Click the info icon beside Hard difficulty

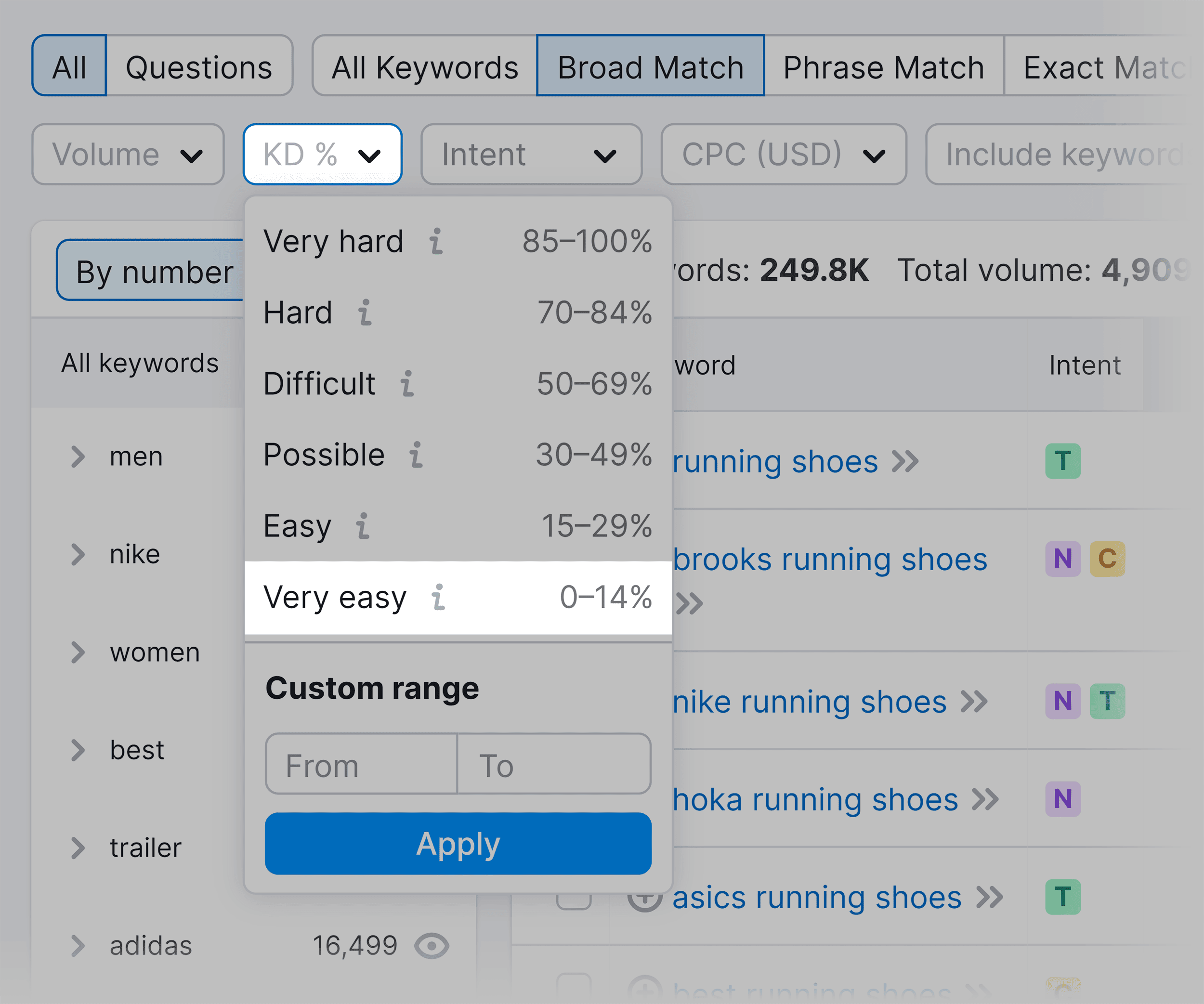pos(365,313)
